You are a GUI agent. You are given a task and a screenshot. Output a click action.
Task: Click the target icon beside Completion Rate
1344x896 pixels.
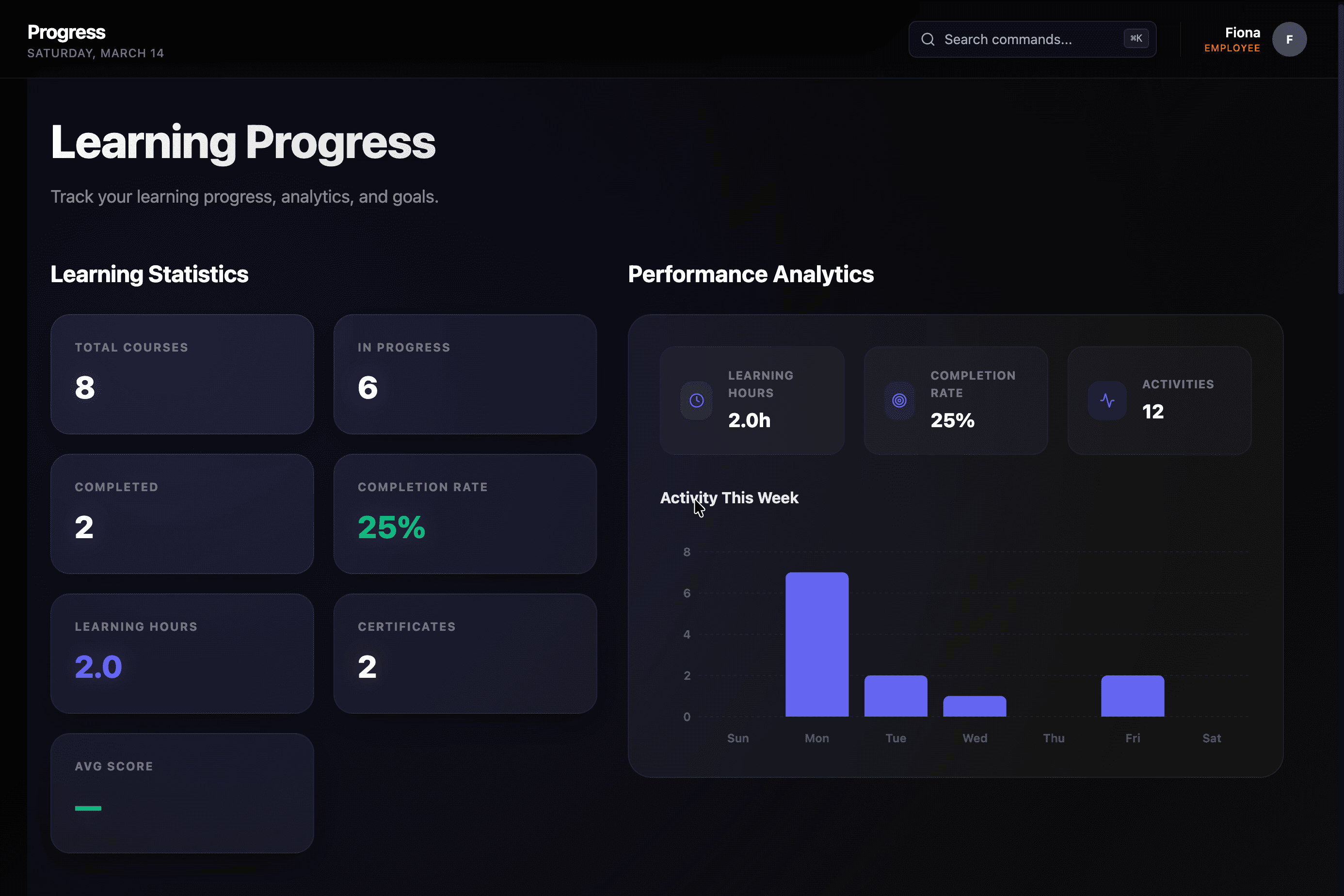[899, 400]
